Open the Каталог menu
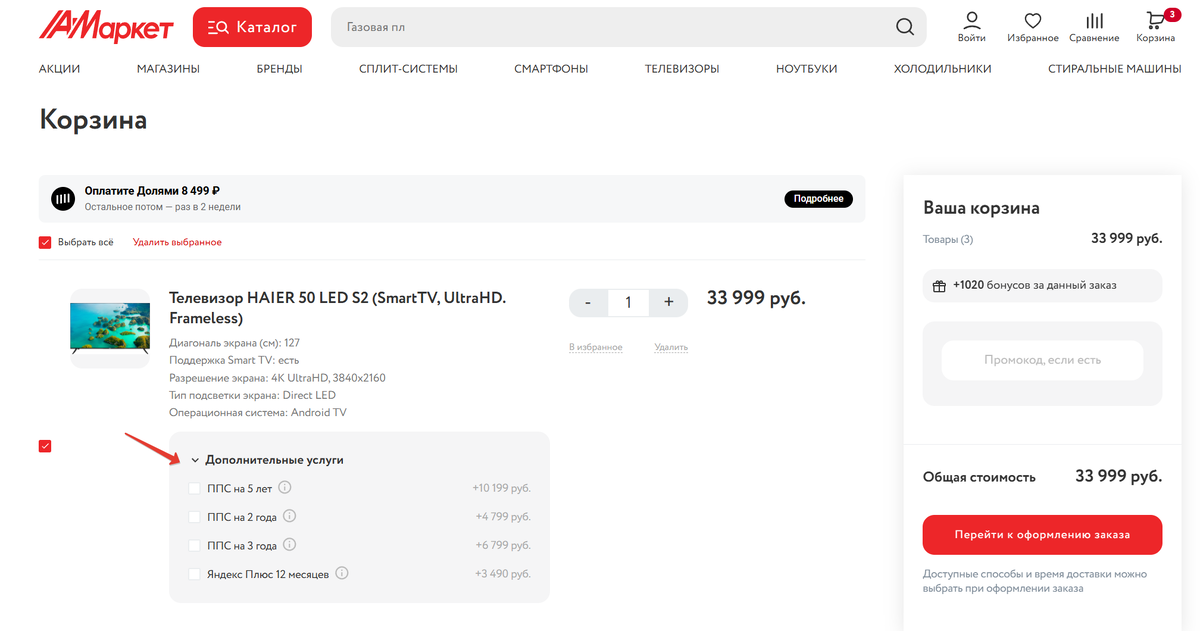Screen dimensions: 1200x631 (252, 27)
